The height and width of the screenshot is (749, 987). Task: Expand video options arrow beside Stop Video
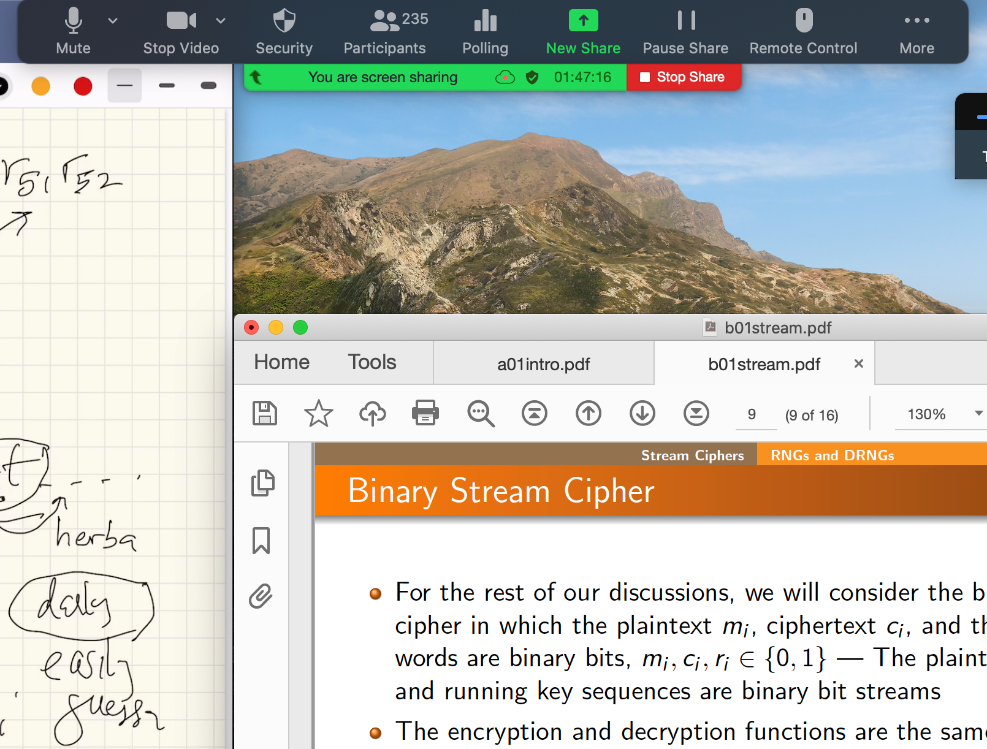click(221, 20)
